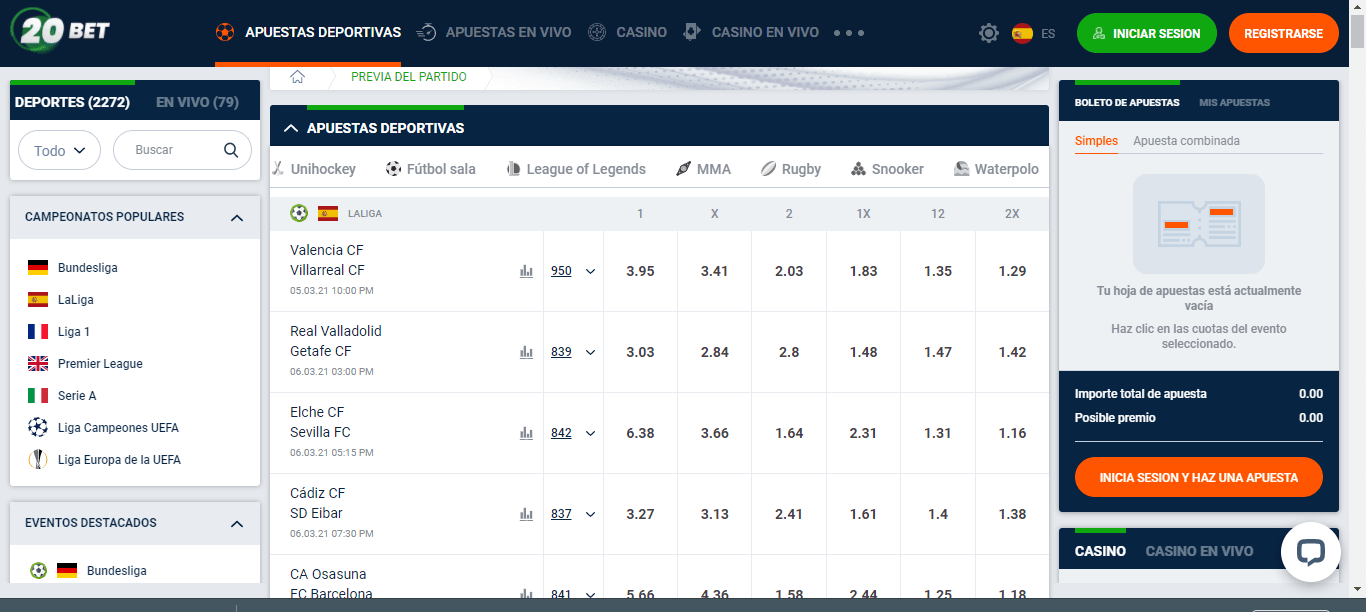Collapse the Apuestas Deportivas panel
Screen dimensions: 1366x612
click(x=291, y=128)
